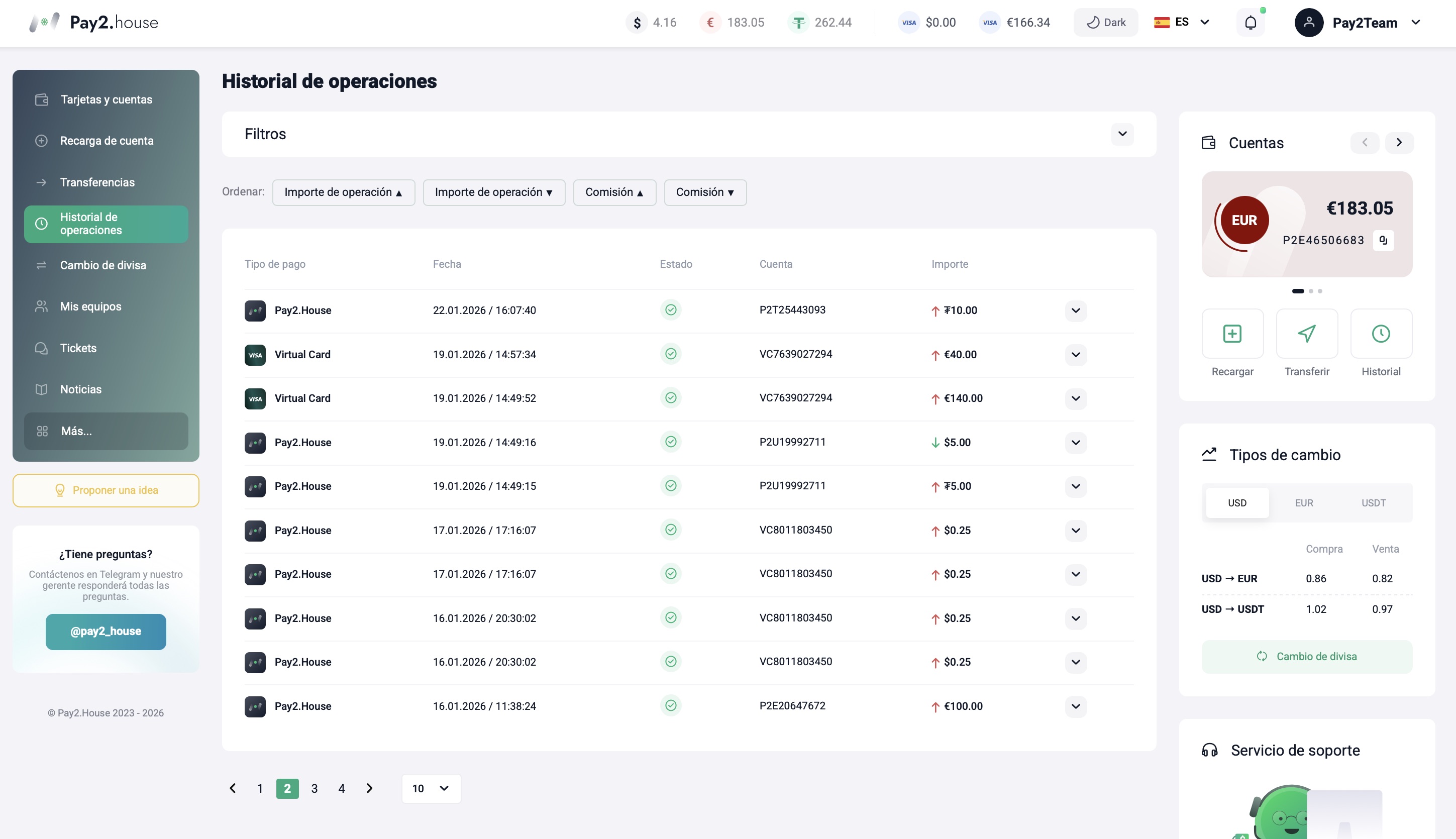Expand the ₮10.00 Pay2.House operation row
Screen dimensions: 1456x839
(x=1076, y=310)
